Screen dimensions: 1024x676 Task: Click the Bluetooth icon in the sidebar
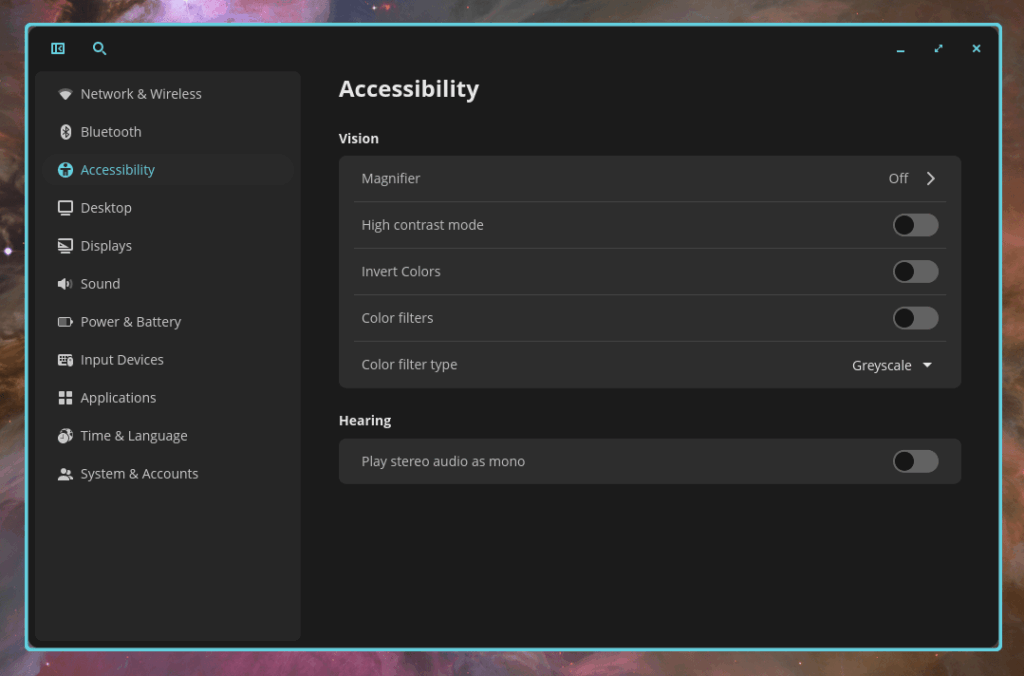point(65,131)
